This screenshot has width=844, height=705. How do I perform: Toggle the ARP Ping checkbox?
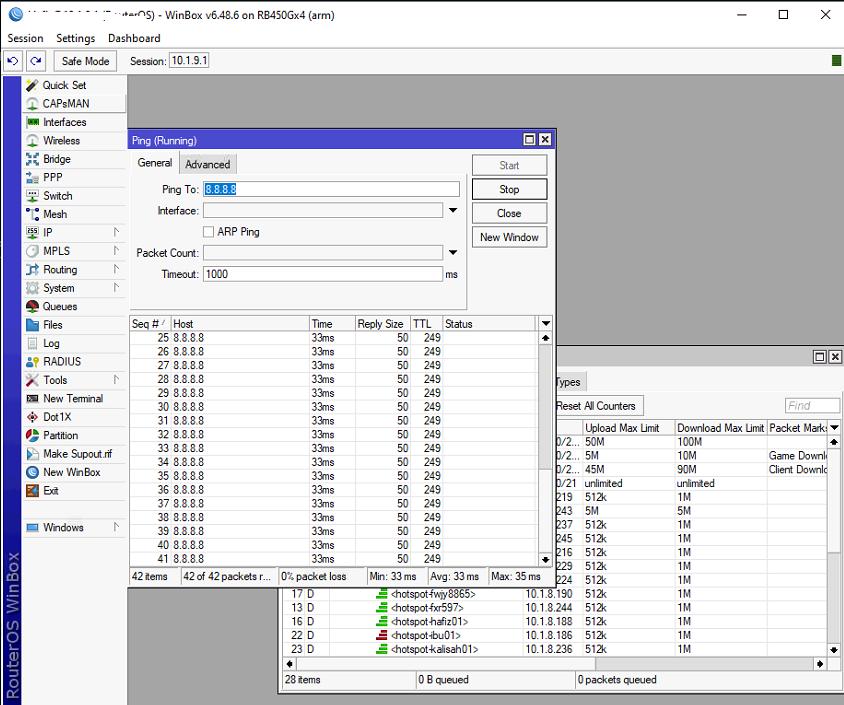pyautogui.click(x=208, y=231)
